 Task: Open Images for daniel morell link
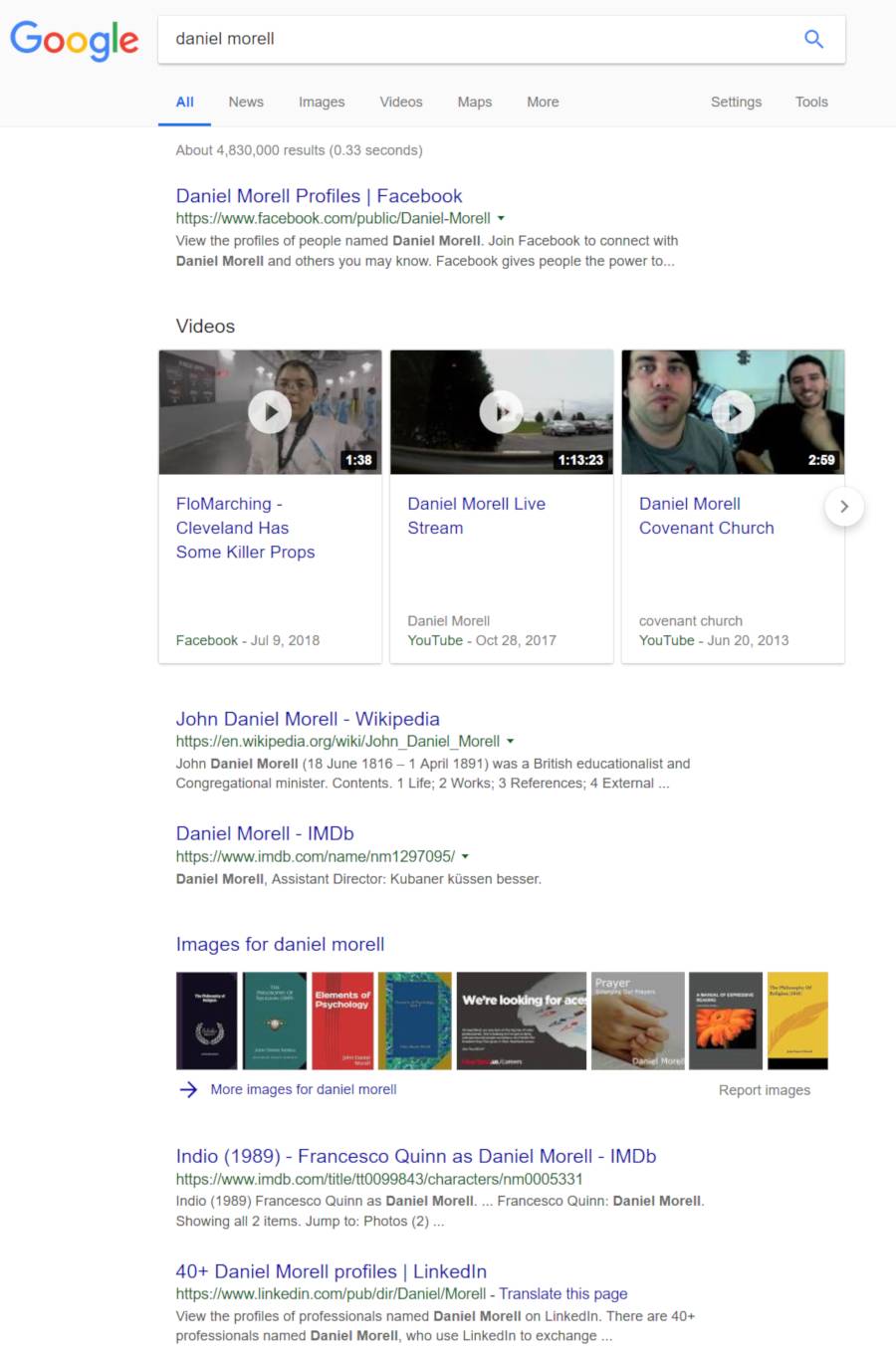280,944
